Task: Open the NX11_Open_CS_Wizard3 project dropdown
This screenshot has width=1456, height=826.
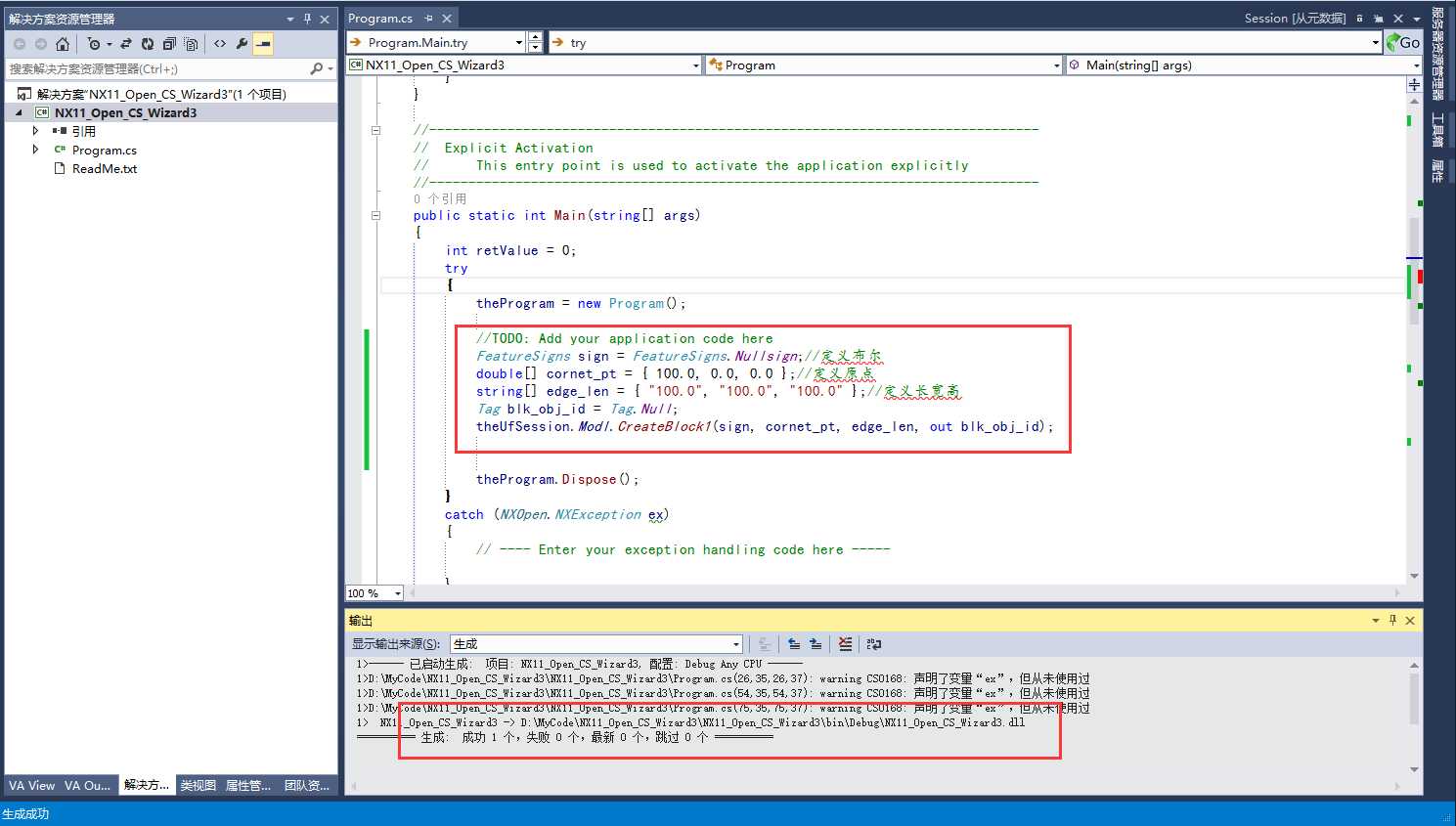Action: [x=696, y=65]
